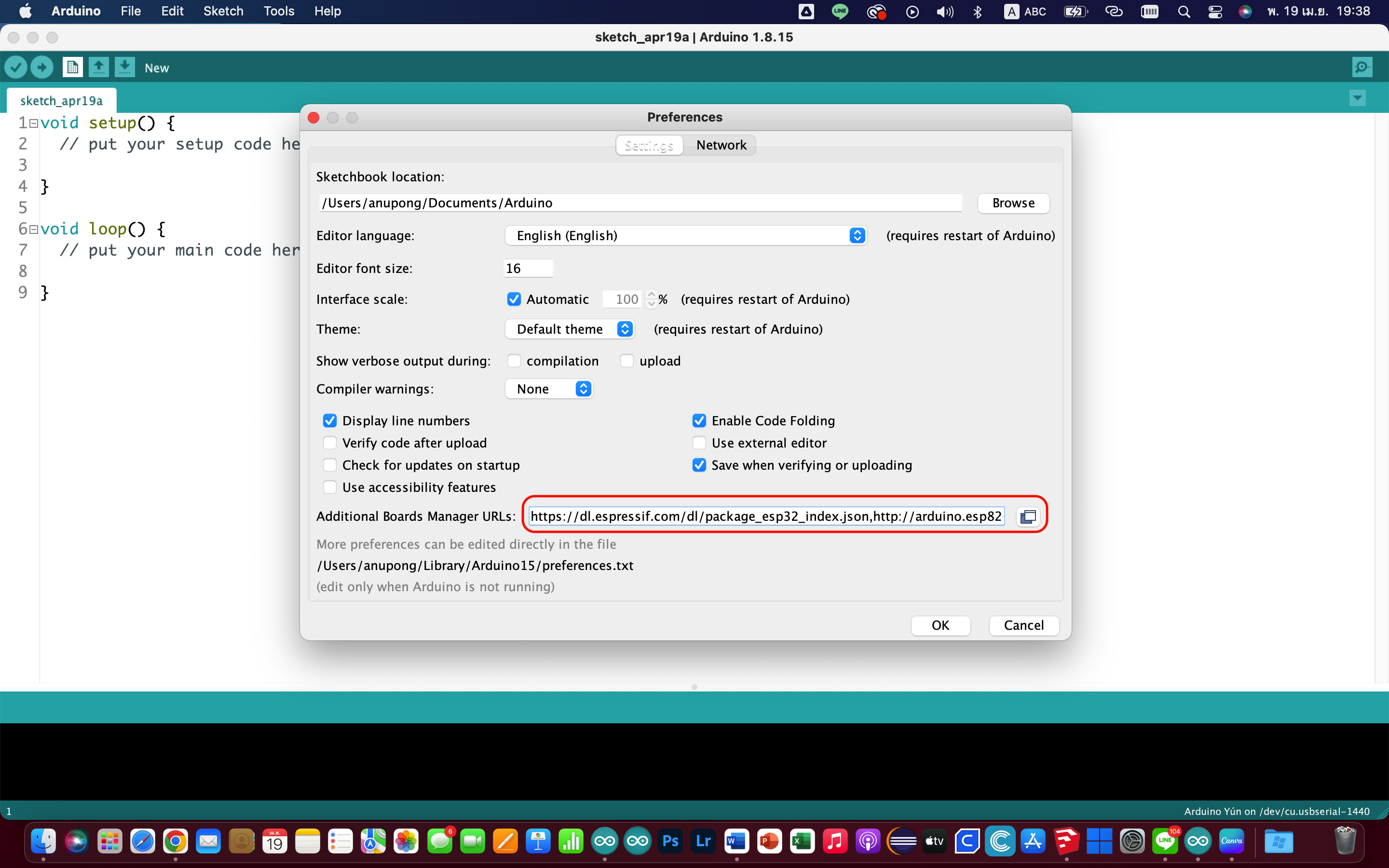1389x868 pixels.
Task: Toggle Save when verifying or uploading
Action: click(x=699, y=465)
